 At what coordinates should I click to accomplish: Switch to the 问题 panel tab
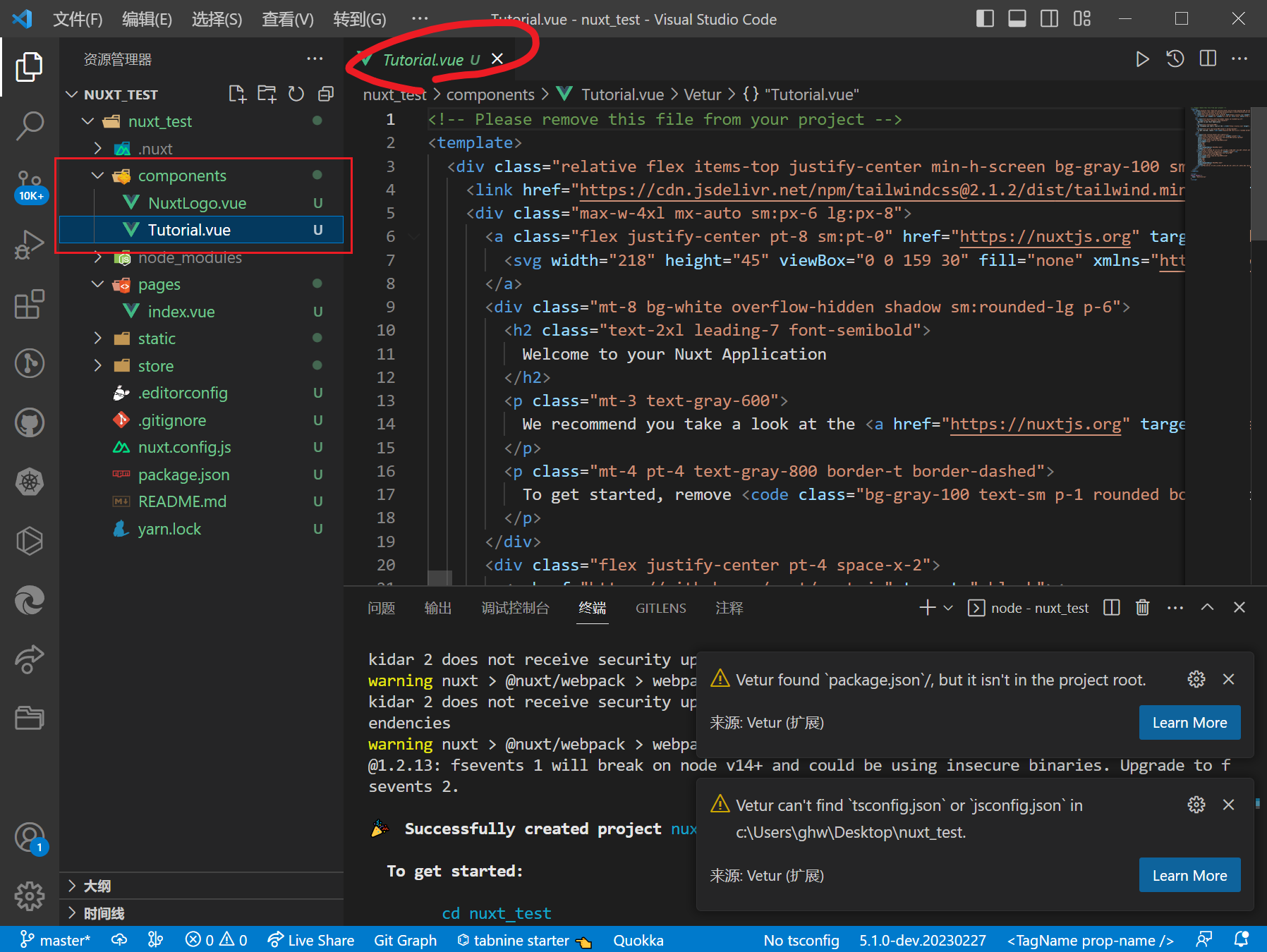click(381, 608)
